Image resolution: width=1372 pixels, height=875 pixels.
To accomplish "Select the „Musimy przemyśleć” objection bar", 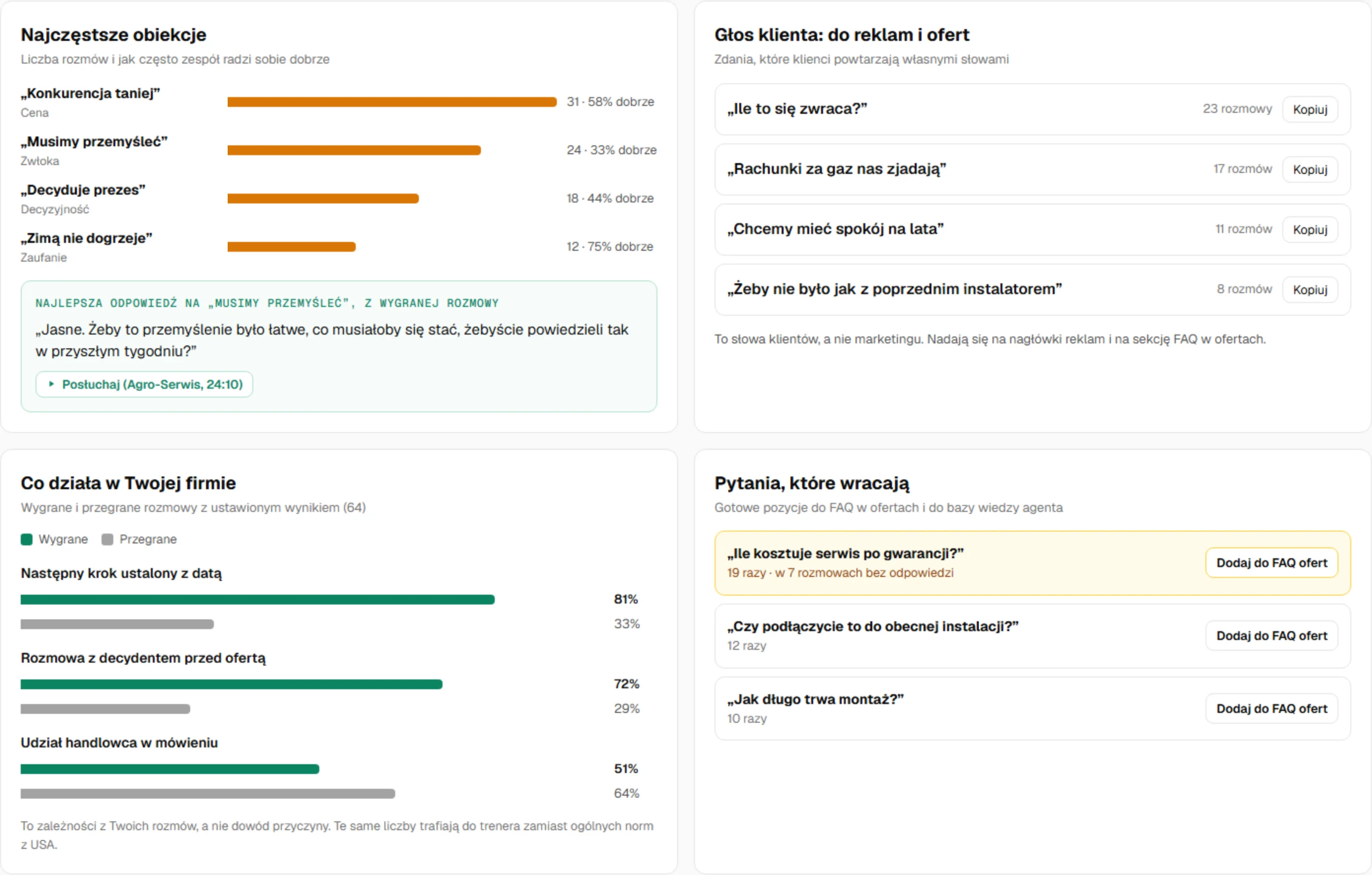I will coord(354,150).
